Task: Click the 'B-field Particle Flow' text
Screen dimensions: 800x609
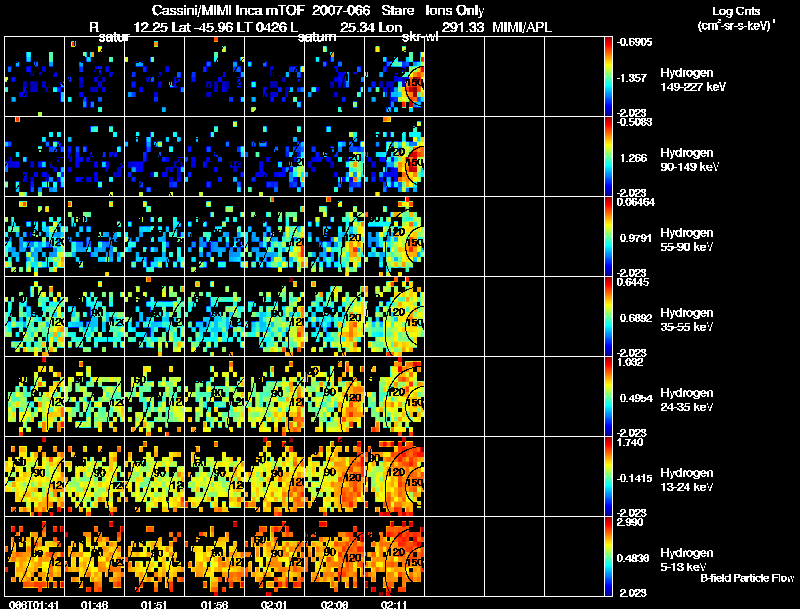Action: [x=747, y=578]
